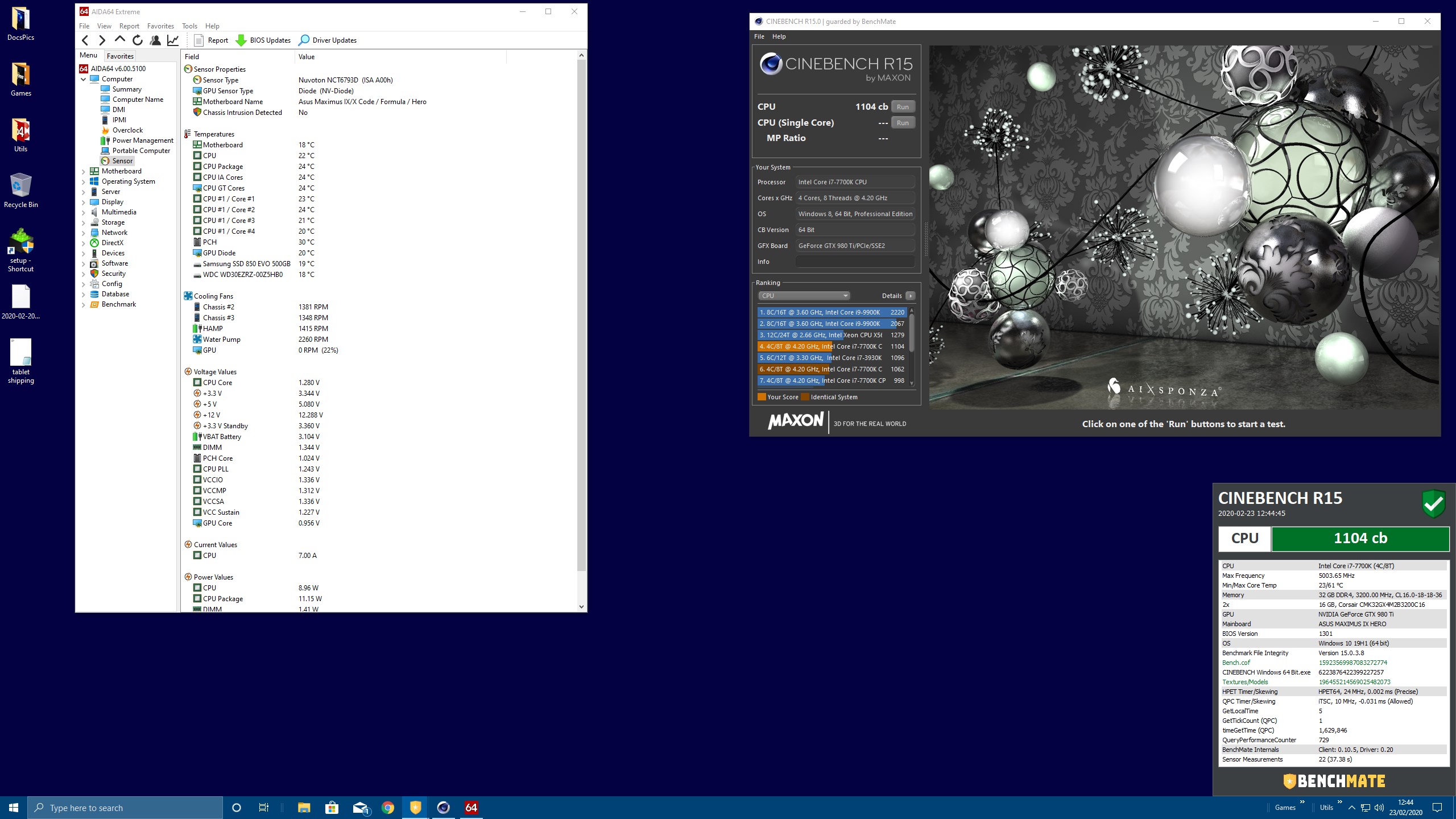Click the AIDA64 taskbar icon
The height and width of the screenshot is (819, 1456).
(471, 808)
